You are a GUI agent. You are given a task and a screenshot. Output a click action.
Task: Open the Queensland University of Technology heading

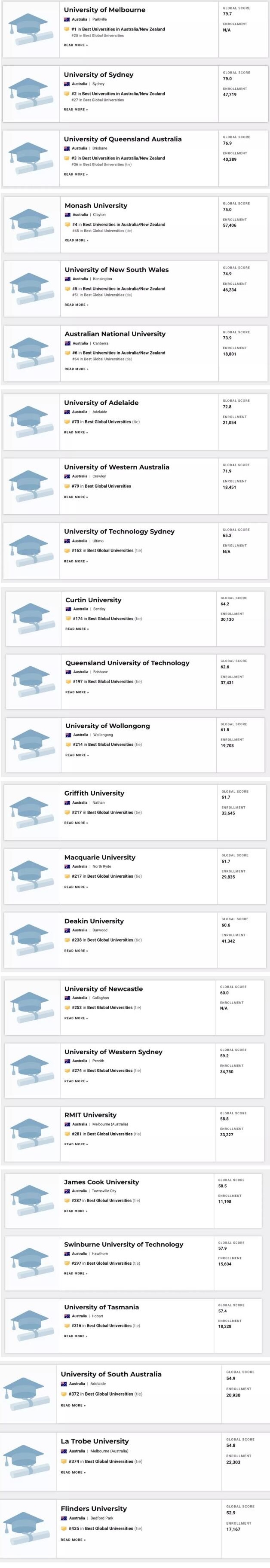pyautogui.click(x=127, y=663)
